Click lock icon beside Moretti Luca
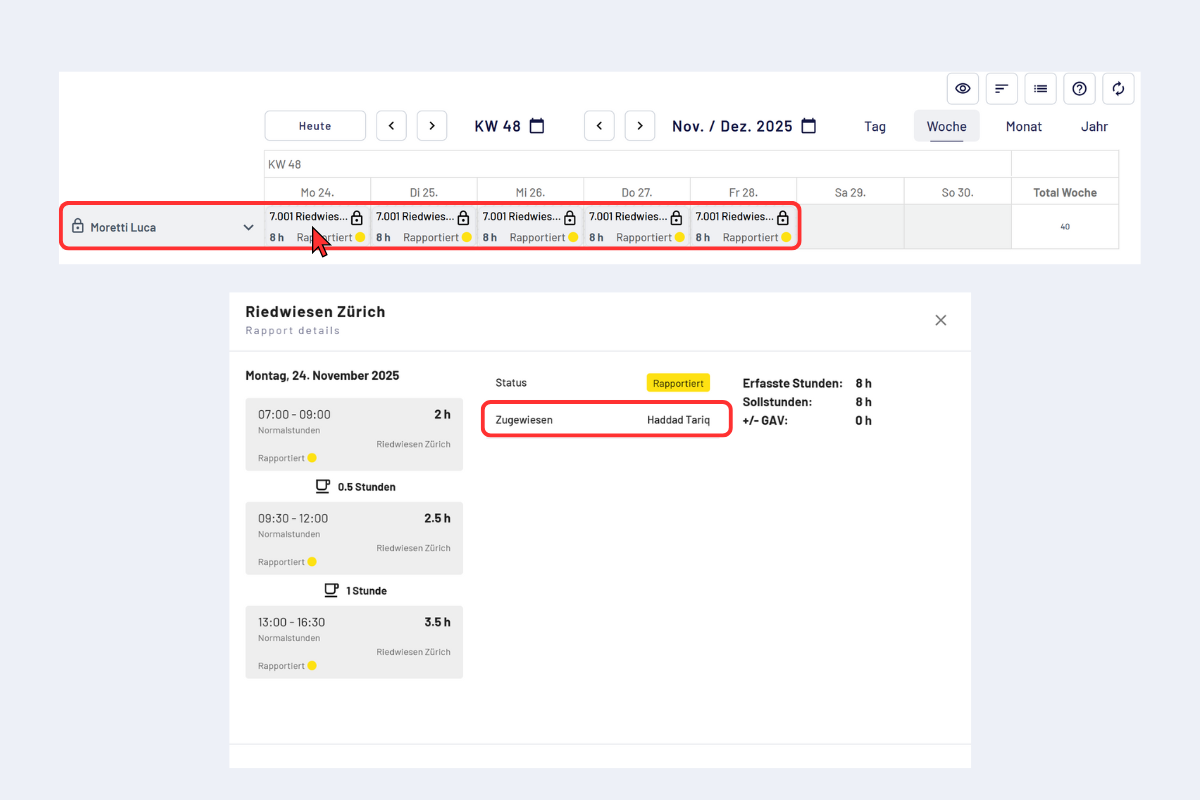1200x800 pixels. pyautogui.click(x=78, y=227)
